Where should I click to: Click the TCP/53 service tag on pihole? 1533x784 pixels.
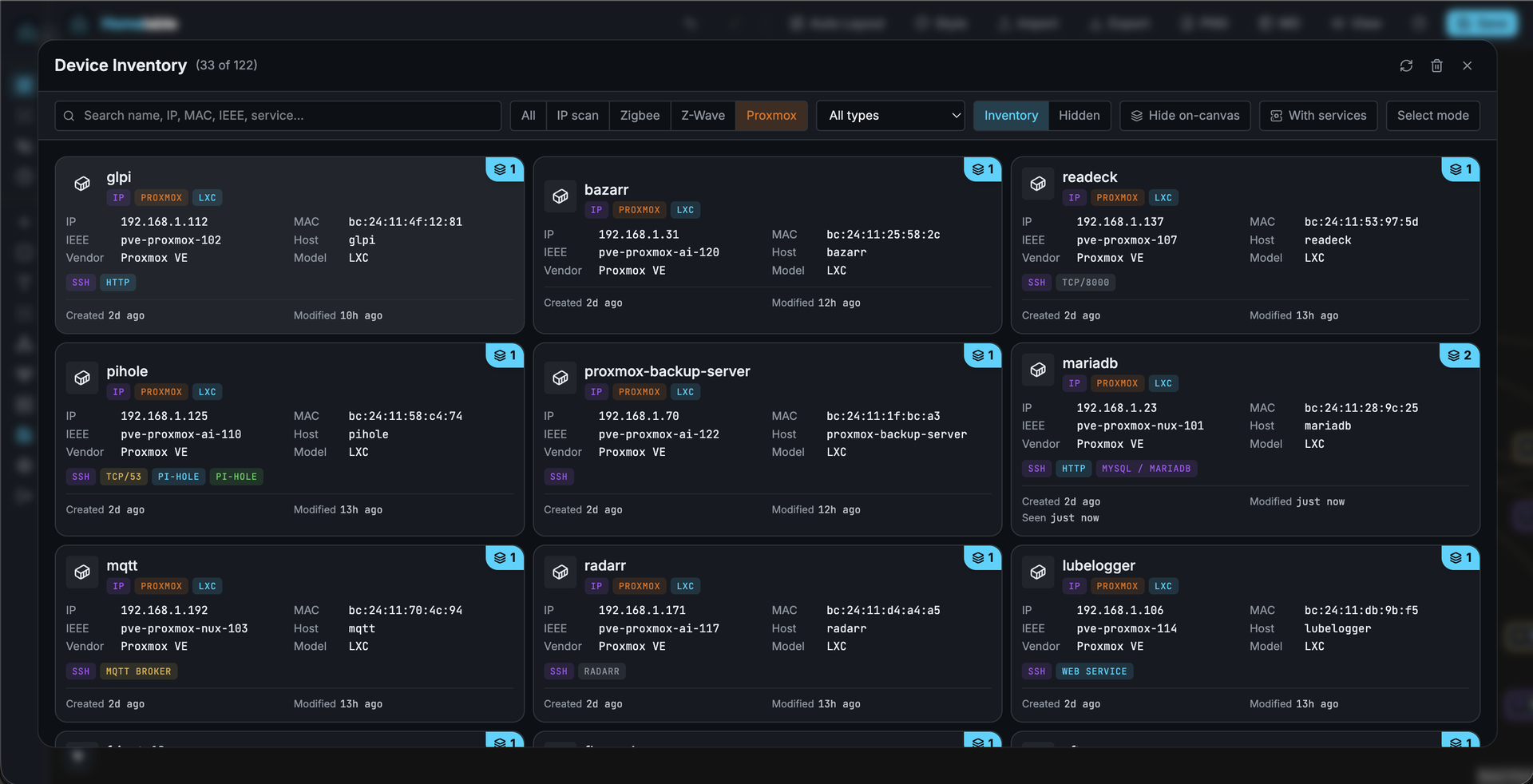[x=124, y=477]
